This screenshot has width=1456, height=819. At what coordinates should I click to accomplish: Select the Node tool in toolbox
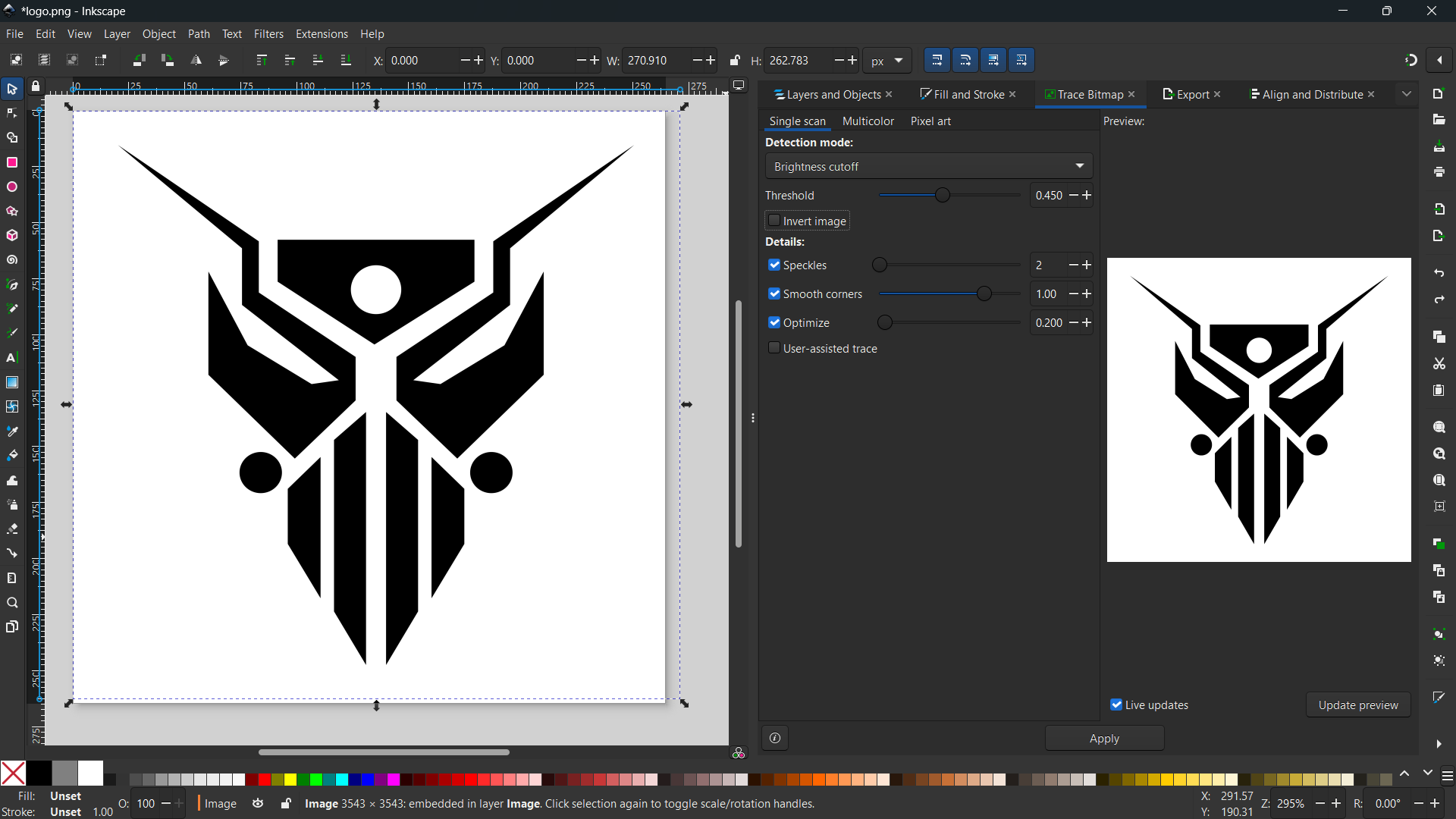tap(12, 114)
